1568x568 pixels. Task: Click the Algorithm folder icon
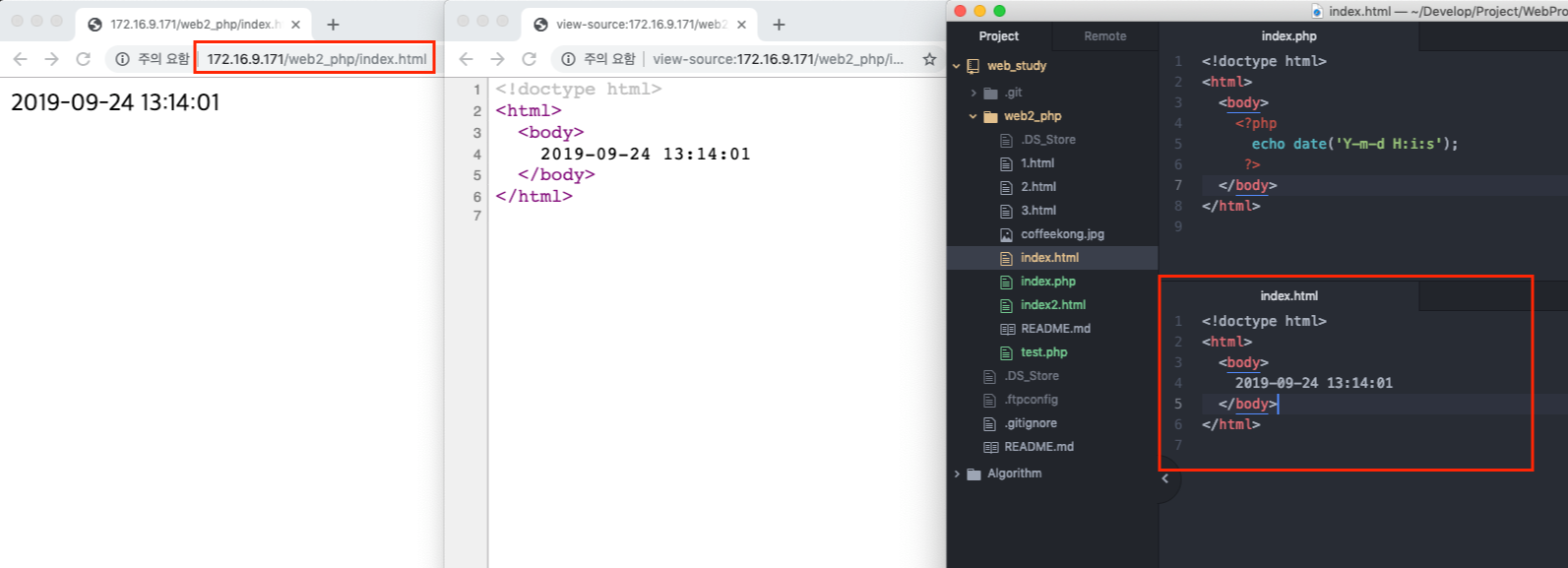click(x=973, y=473)
